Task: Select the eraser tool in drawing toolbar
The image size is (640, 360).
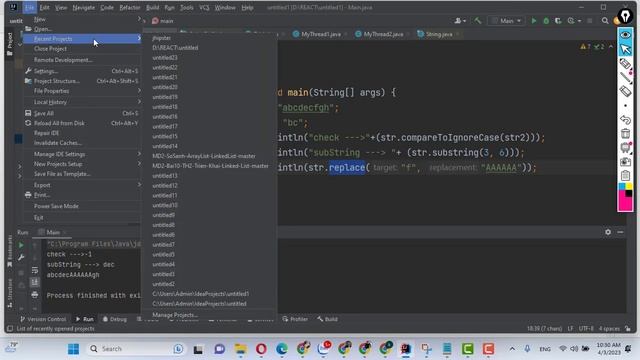Action: [625, 91]
